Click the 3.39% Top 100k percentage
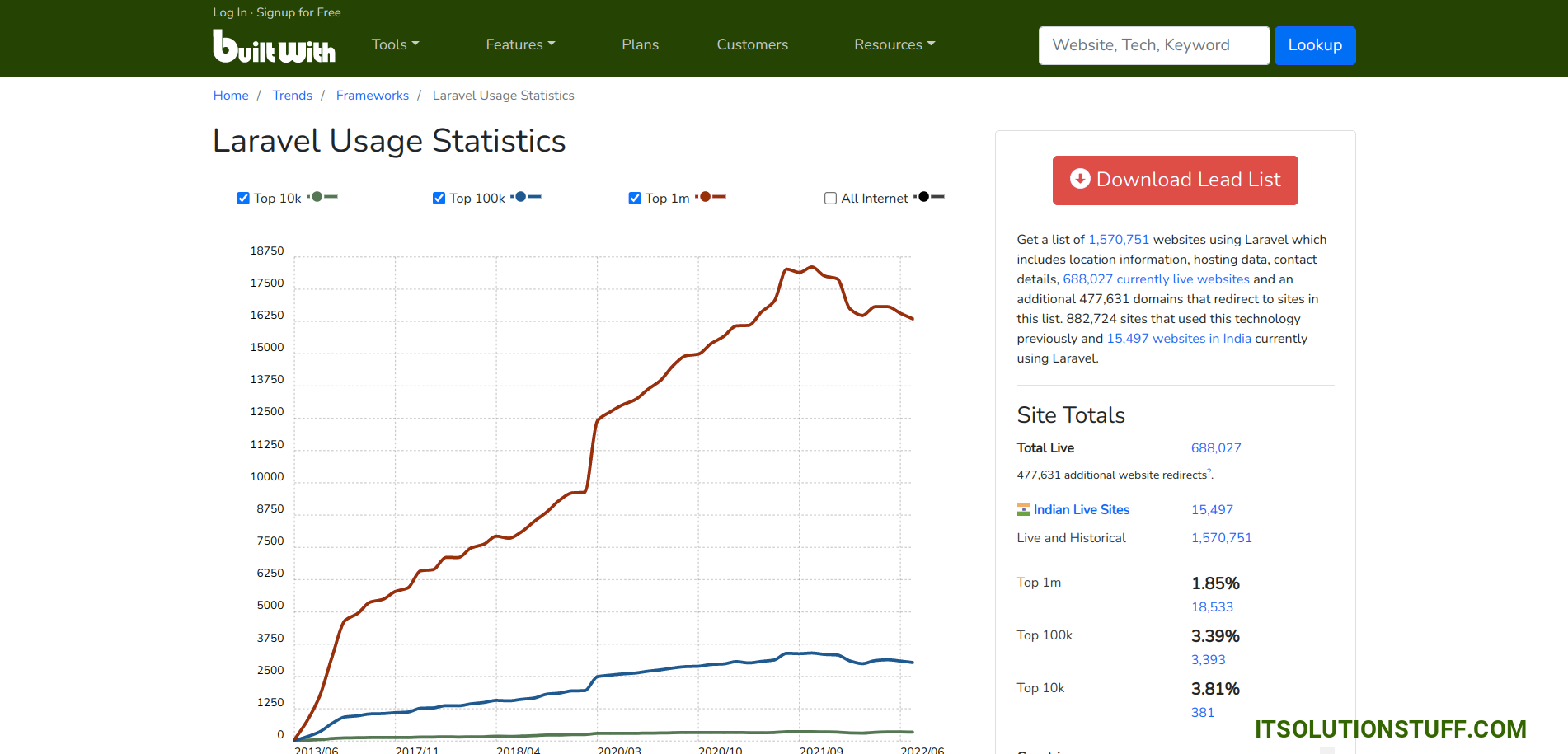The image size is (1568, 754). (1215, 636)
